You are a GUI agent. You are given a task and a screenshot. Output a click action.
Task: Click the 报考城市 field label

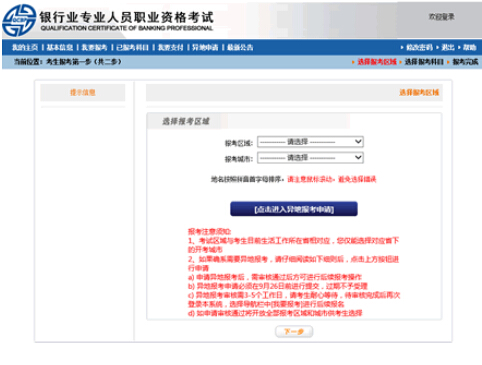tap(239, 159)
